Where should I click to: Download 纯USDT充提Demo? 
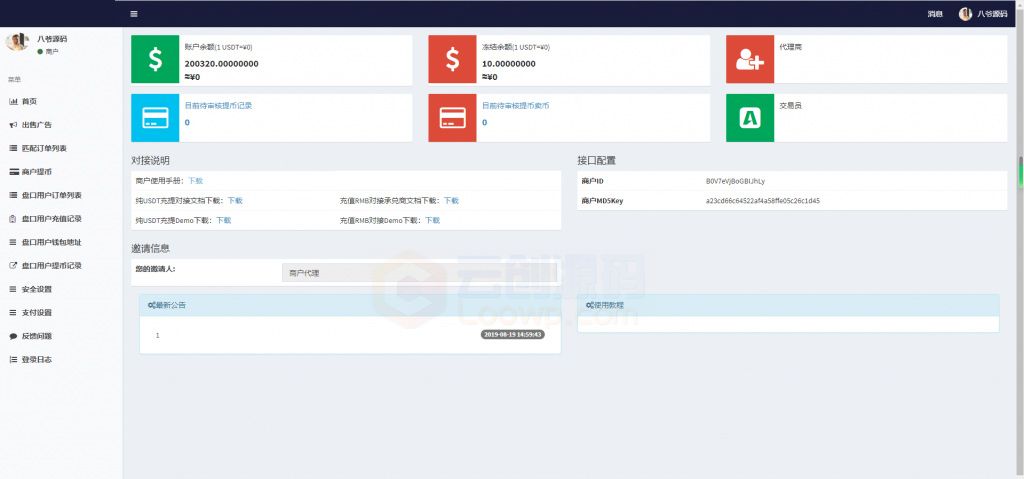click(223, 220)
